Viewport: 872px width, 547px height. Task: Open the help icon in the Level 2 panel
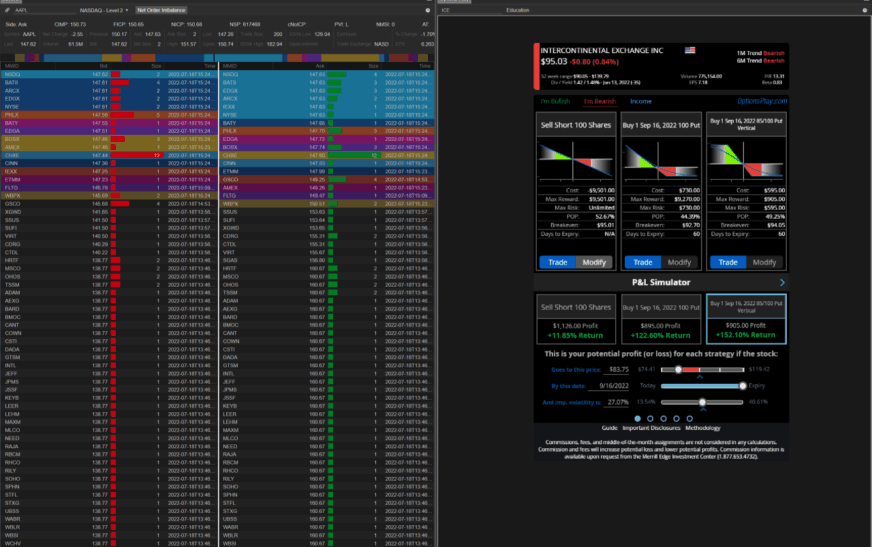point(428,10)
